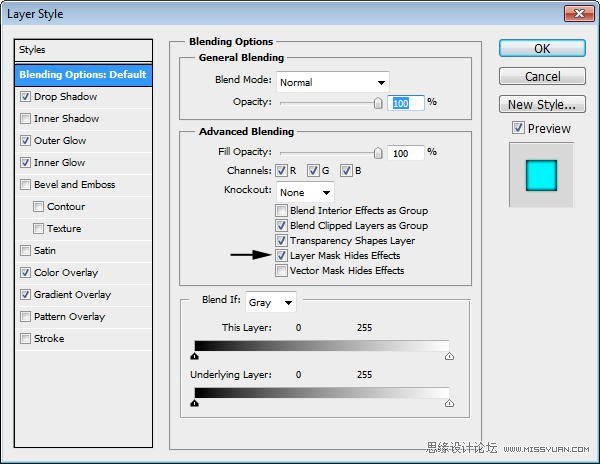This screenshot has height=464, width=600.
Task: Open the Blend If channel dropdown
Action: click(271, 303)
